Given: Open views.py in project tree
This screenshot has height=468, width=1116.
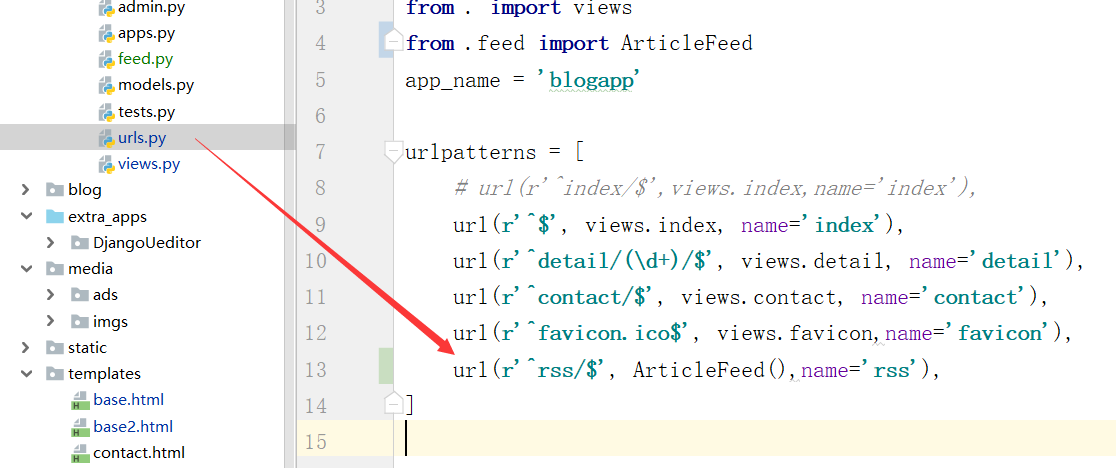Looking at the screenshot, I should [149, 164].
